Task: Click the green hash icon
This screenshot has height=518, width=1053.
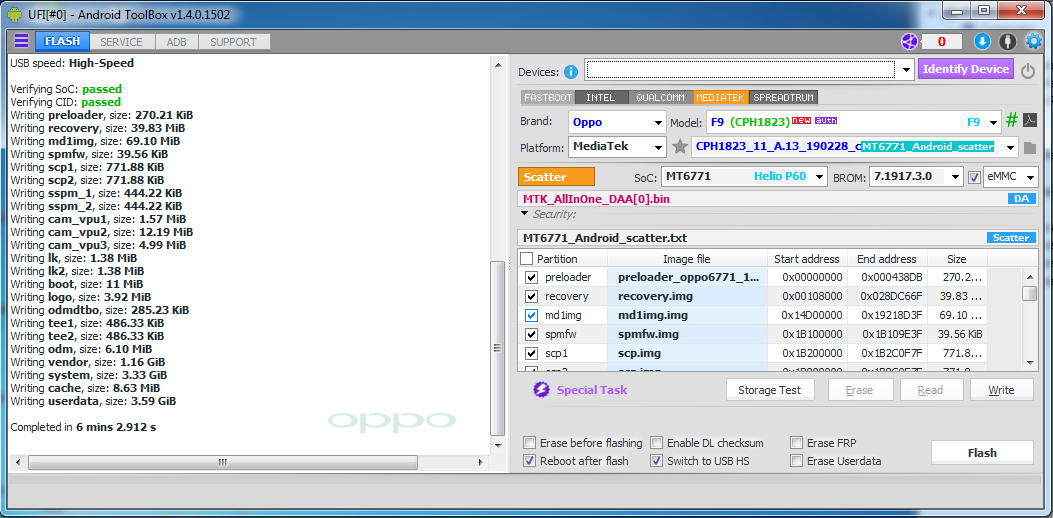Action: (x=1012, y=121)
